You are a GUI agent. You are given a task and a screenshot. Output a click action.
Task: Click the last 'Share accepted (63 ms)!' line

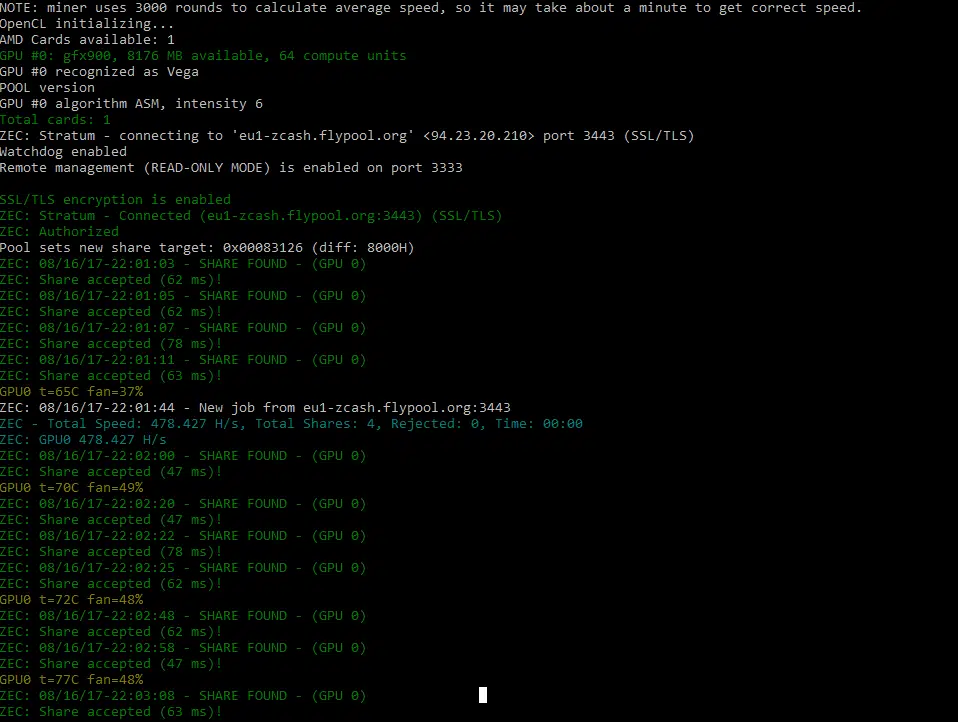tap(111, 712)
